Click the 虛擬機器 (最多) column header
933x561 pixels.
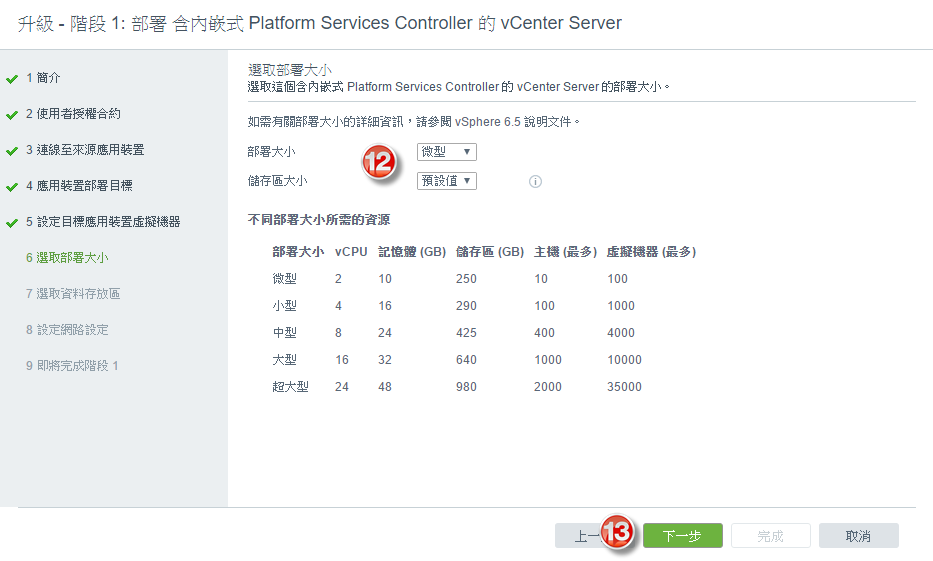(x=652, y=252)
